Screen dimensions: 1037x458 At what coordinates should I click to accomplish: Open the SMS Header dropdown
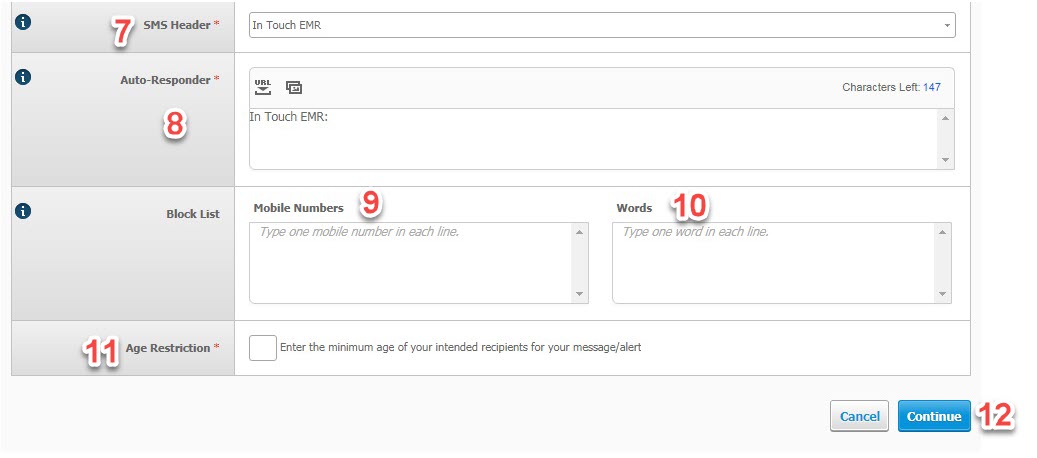pyautogui.click(x=602, y=25)
